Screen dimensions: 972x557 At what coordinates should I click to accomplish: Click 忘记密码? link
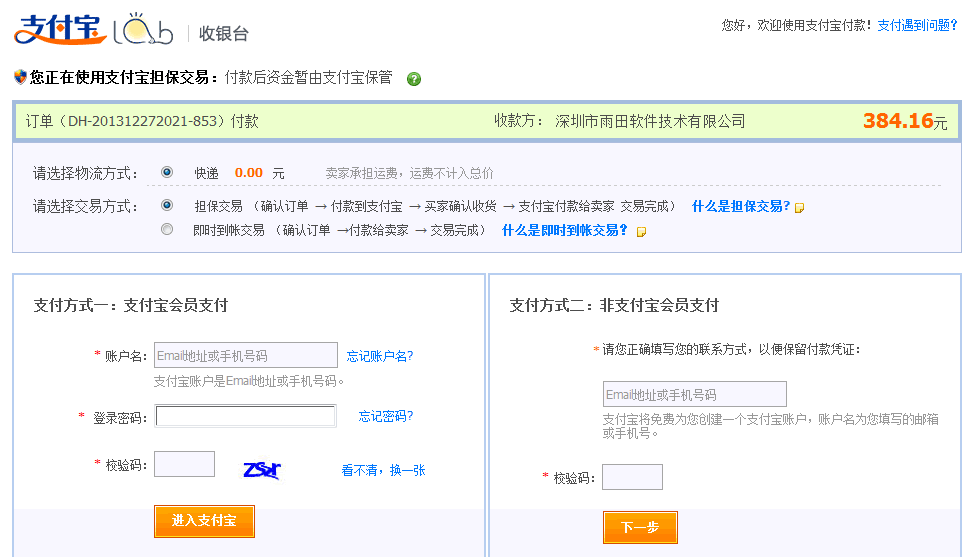point(386,416)
